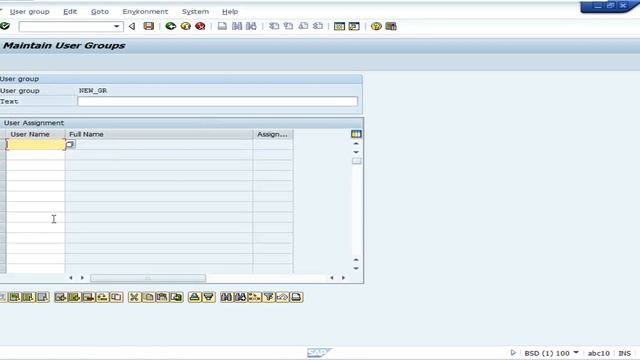The width and height of the screenshot is (640, 360).
Task: Click the Maintain User Groups title
Action: tap(64, 45)
